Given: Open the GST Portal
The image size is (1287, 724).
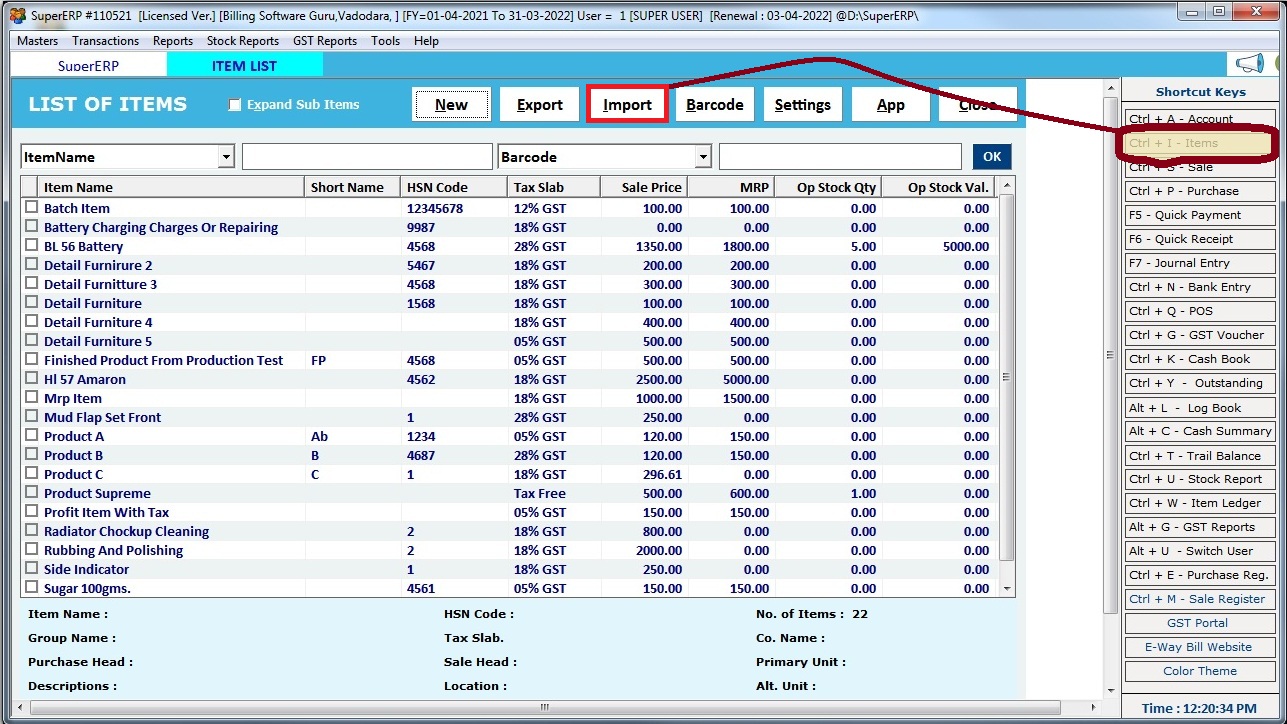Looking at the screenshot, I should pos(1199,622).
